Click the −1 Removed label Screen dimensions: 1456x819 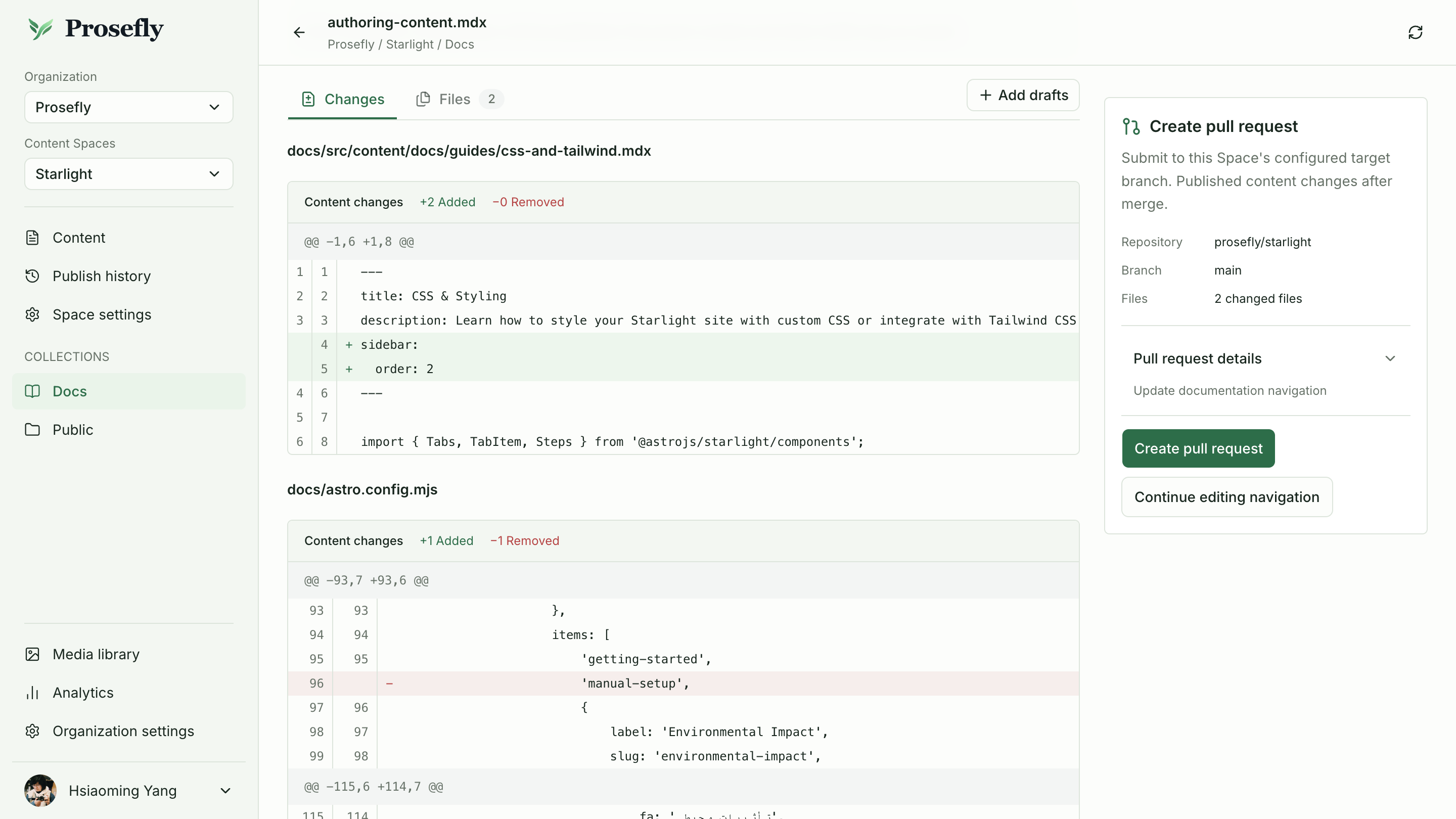coord(525,541)
